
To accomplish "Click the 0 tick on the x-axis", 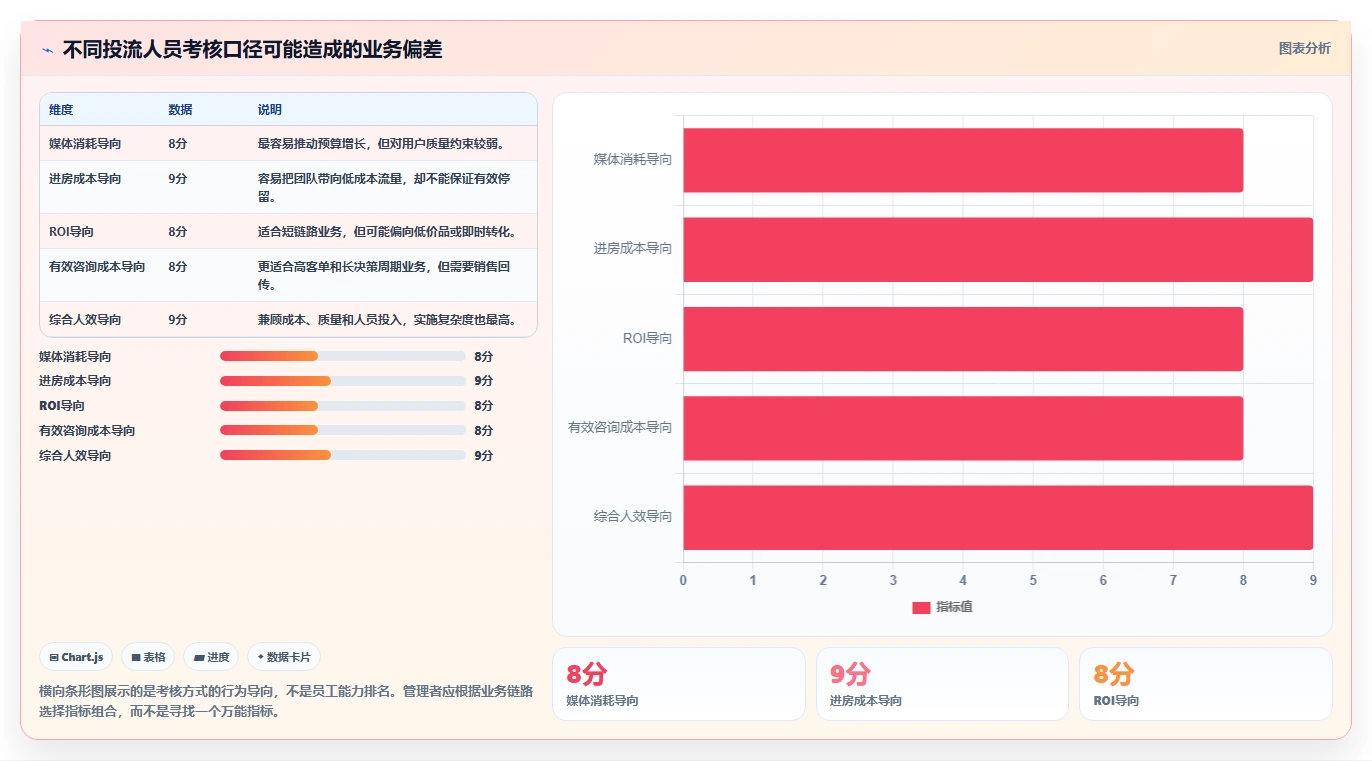I will (683, 581).
